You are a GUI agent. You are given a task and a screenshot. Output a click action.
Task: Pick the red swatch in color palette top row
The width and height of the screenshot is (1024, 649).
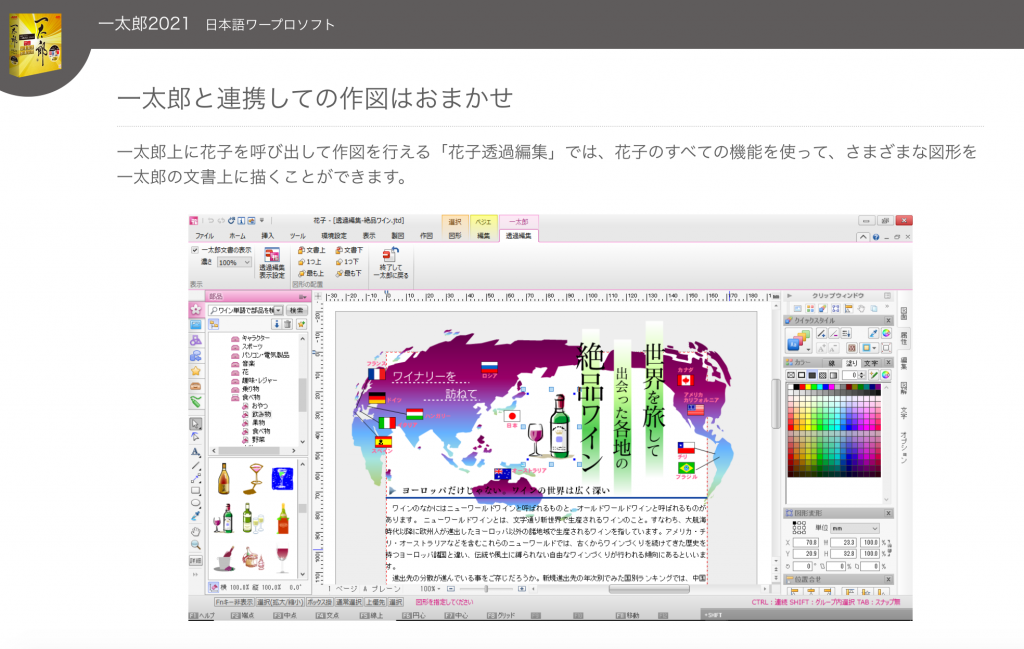coord(803,387)
